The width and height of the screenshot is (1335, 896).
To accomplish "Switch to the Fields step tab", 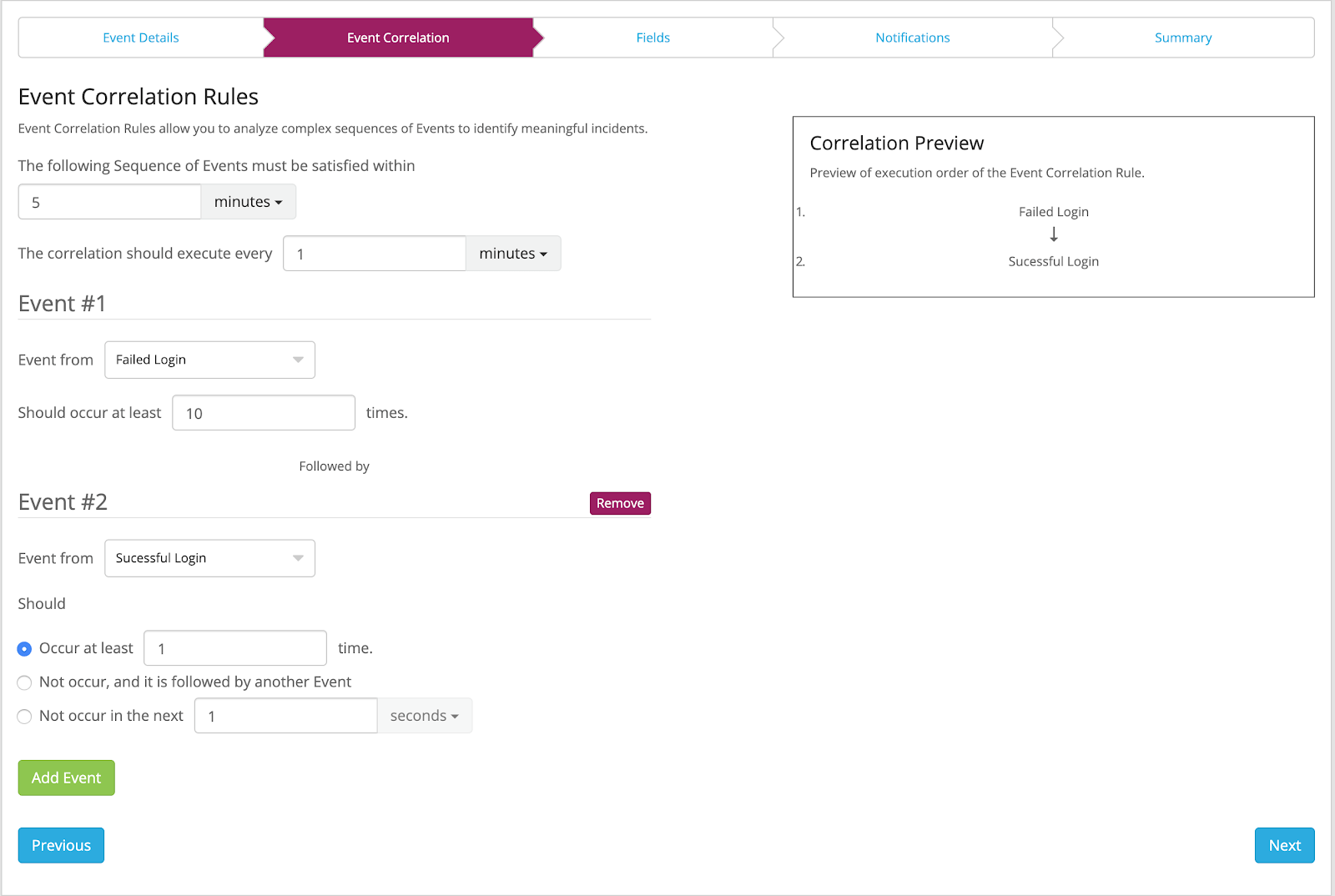I will point(652,38).
